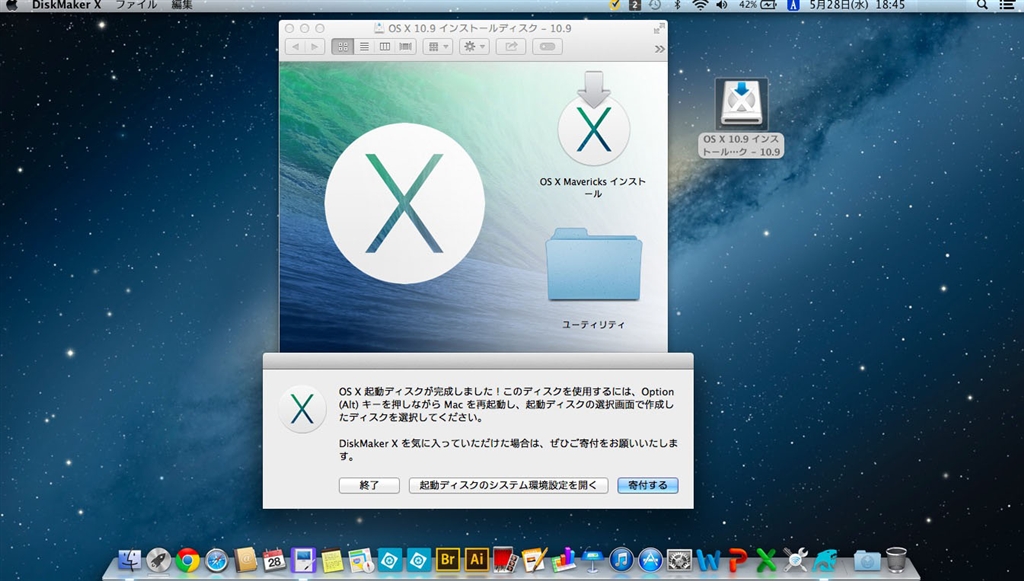Open Word from the Dock
Image resolution: width=1024 pixels, height=581 pixels.
(x=708, y=560)
